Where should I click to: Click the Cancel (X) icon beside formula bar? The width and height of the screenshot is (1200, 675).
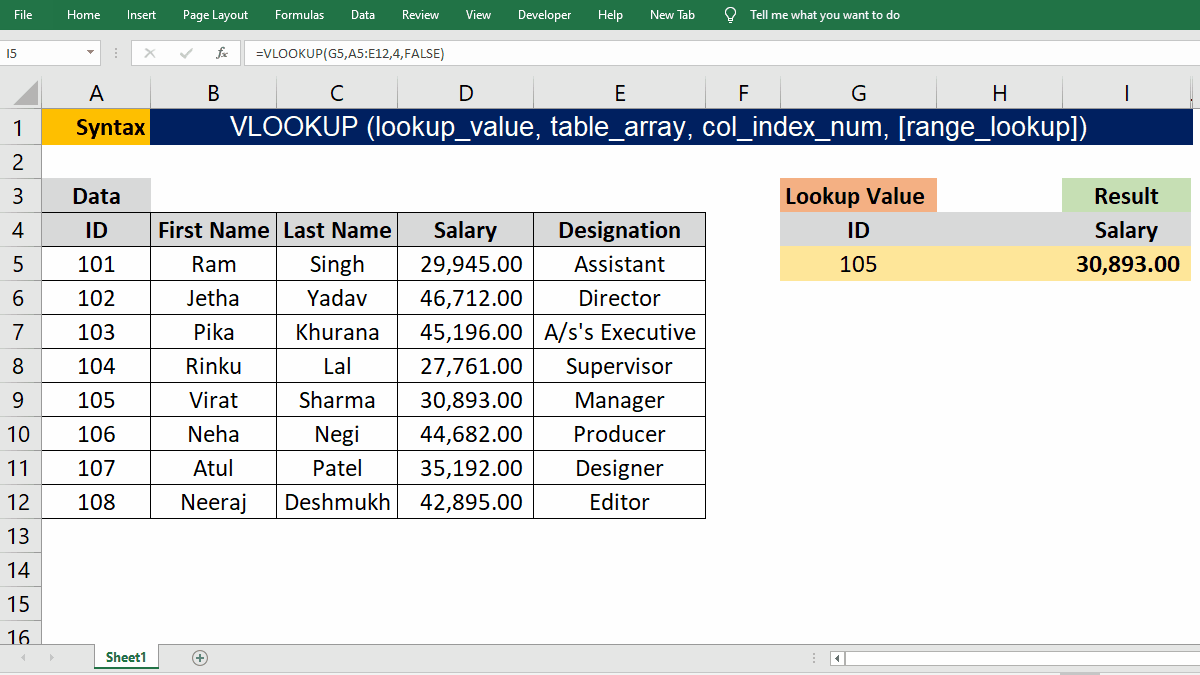click(x=150, y=53)
